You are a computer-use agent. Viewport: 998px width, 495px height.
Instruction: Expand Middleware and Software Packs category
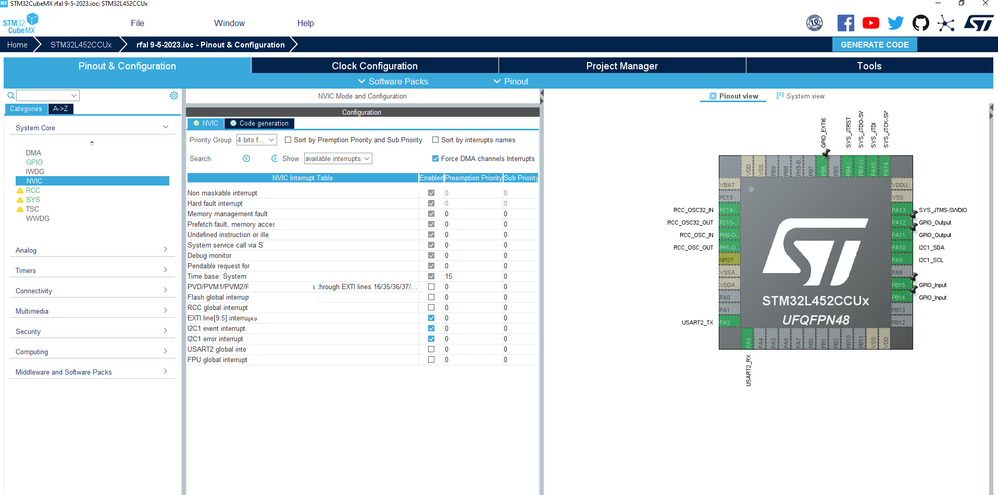(x=165, y=372)
